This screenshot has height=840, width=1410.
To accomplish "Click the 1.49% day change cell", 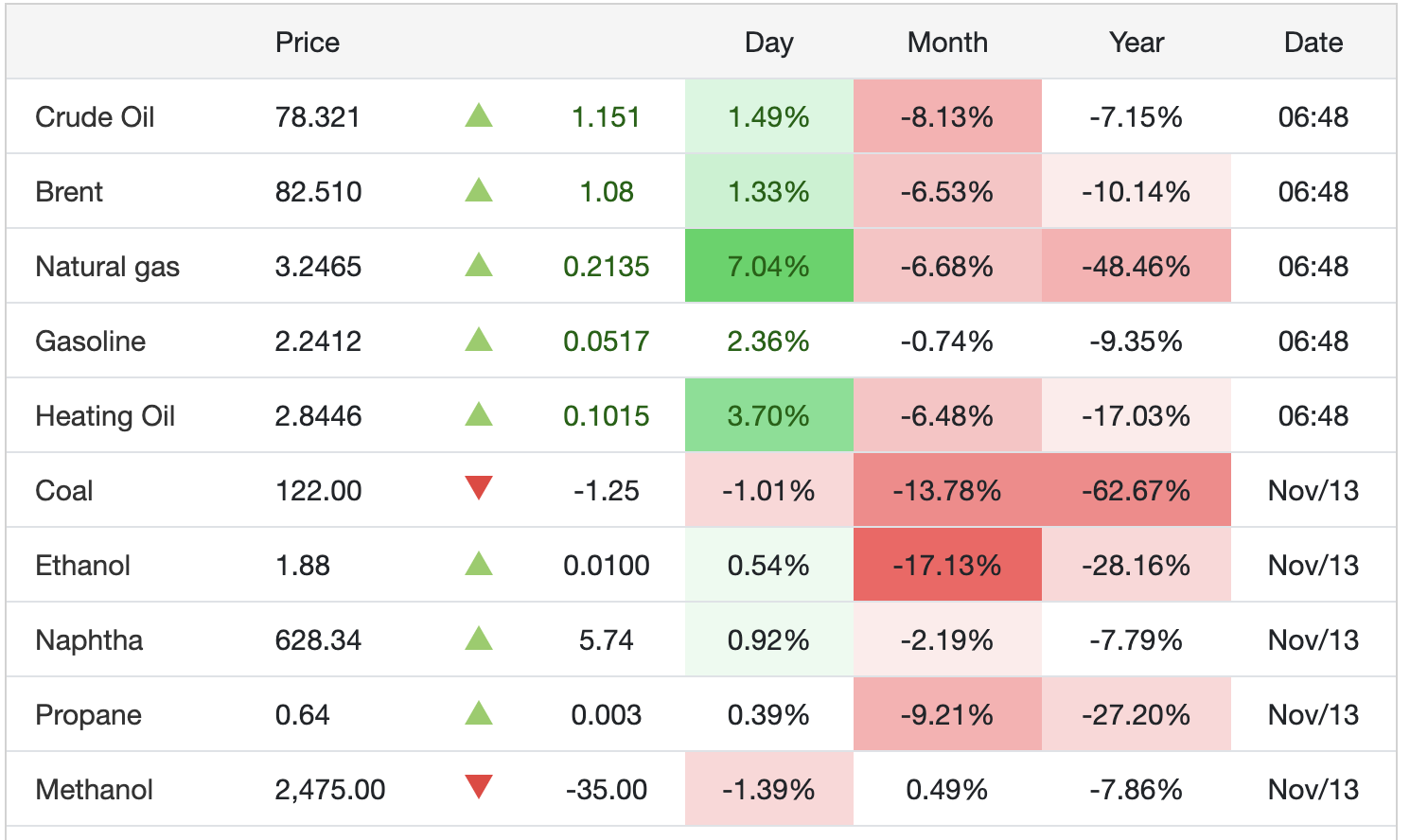I will pos(768,116).
